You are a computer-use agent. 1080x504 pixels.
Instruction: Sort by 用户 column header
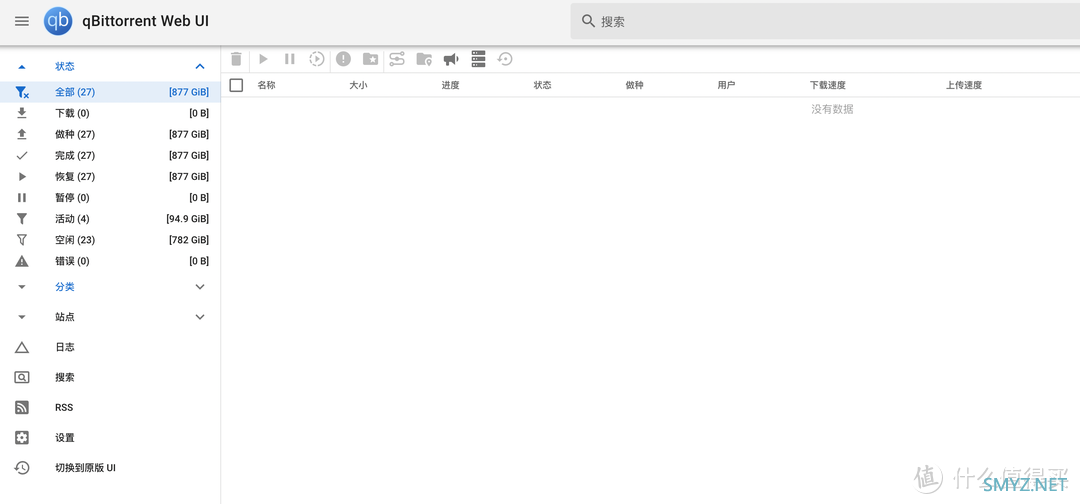pyautogui.click(x=727, y=85)
